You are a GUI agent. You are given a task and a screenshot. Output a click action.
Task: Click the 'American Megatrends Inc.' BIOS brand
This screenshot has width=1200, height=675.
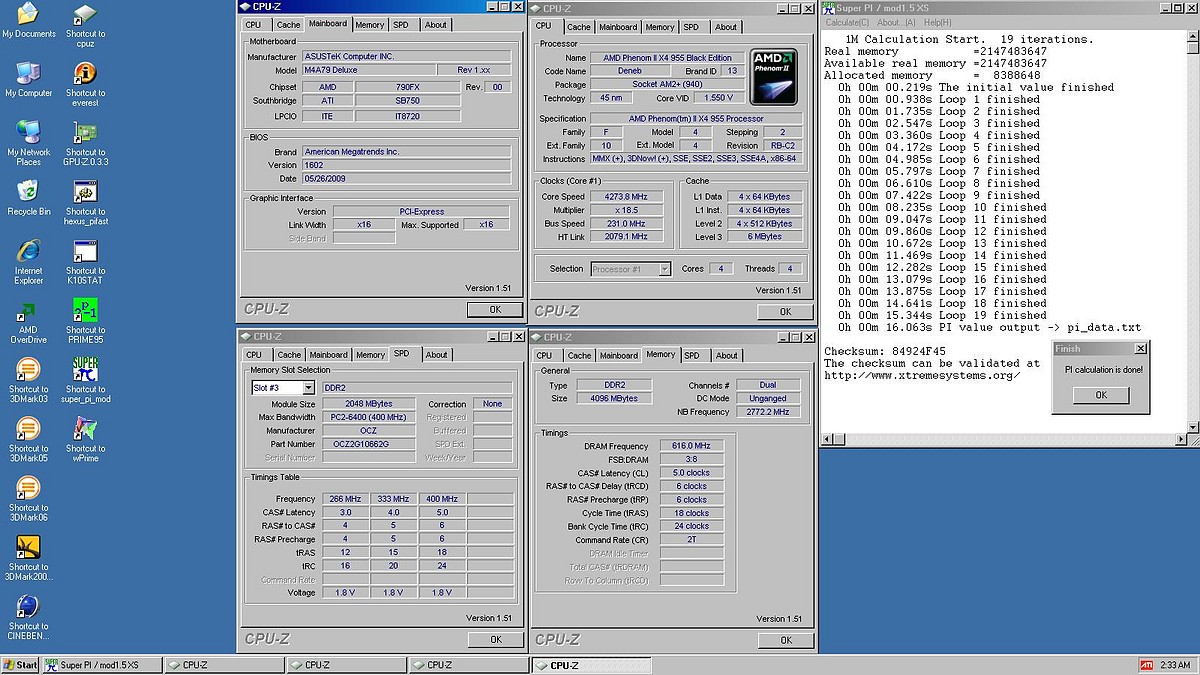[406, 152]
